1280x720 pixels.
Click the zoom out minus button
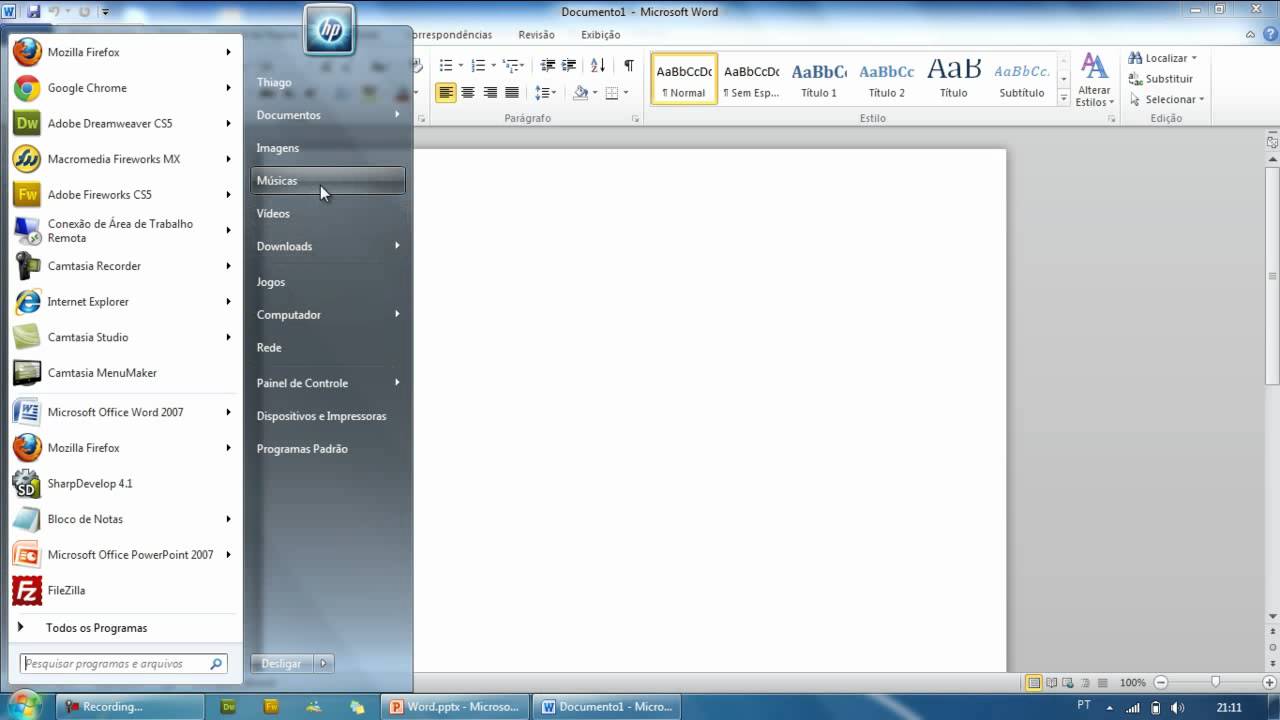point(1161,682)
